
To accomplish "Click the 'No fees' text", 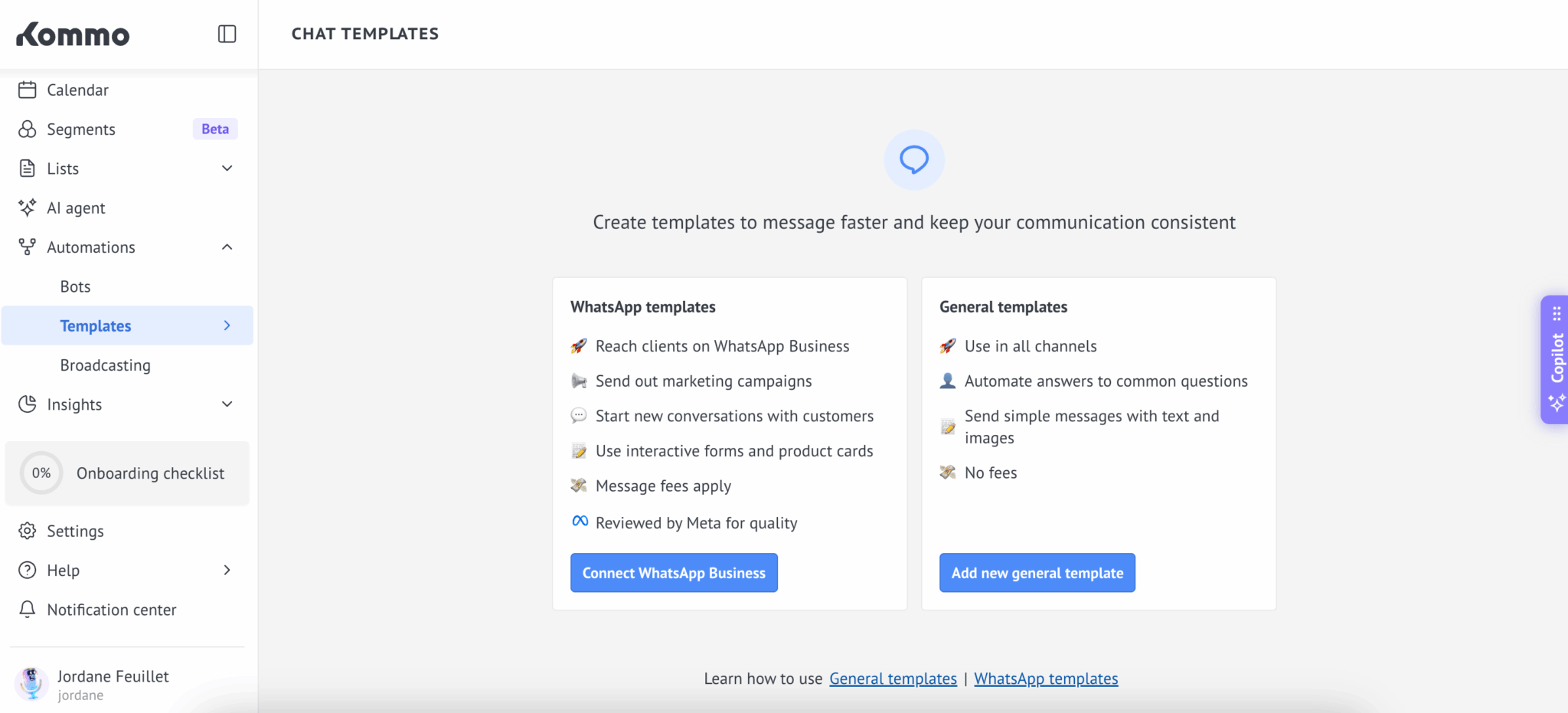I will [x=991, y=473].
